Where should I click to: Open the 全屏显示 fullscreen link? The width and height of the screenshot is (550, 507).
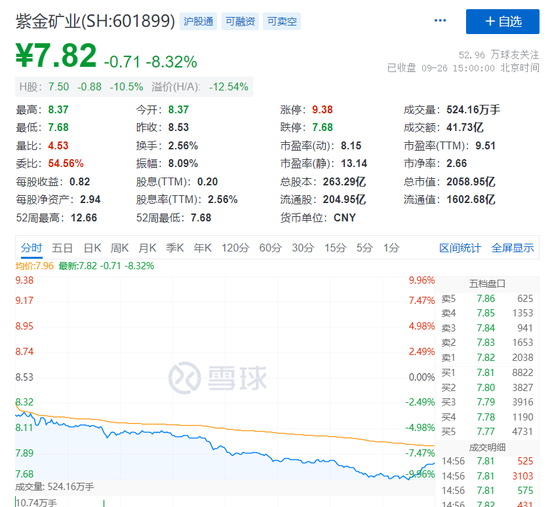coord(512,248)
